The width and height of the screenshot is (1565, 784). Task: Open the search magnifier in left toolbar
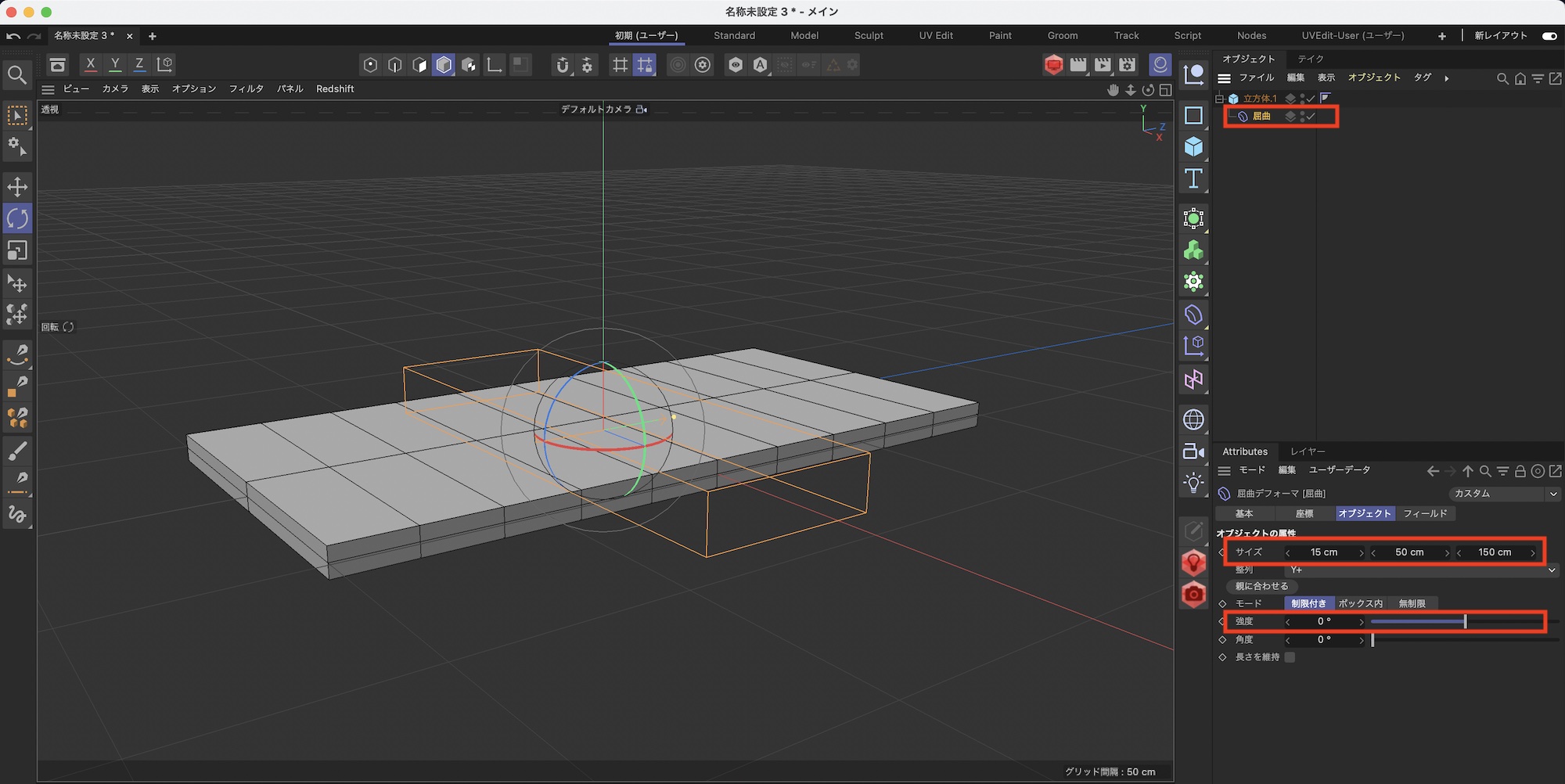tap(17, 75)
